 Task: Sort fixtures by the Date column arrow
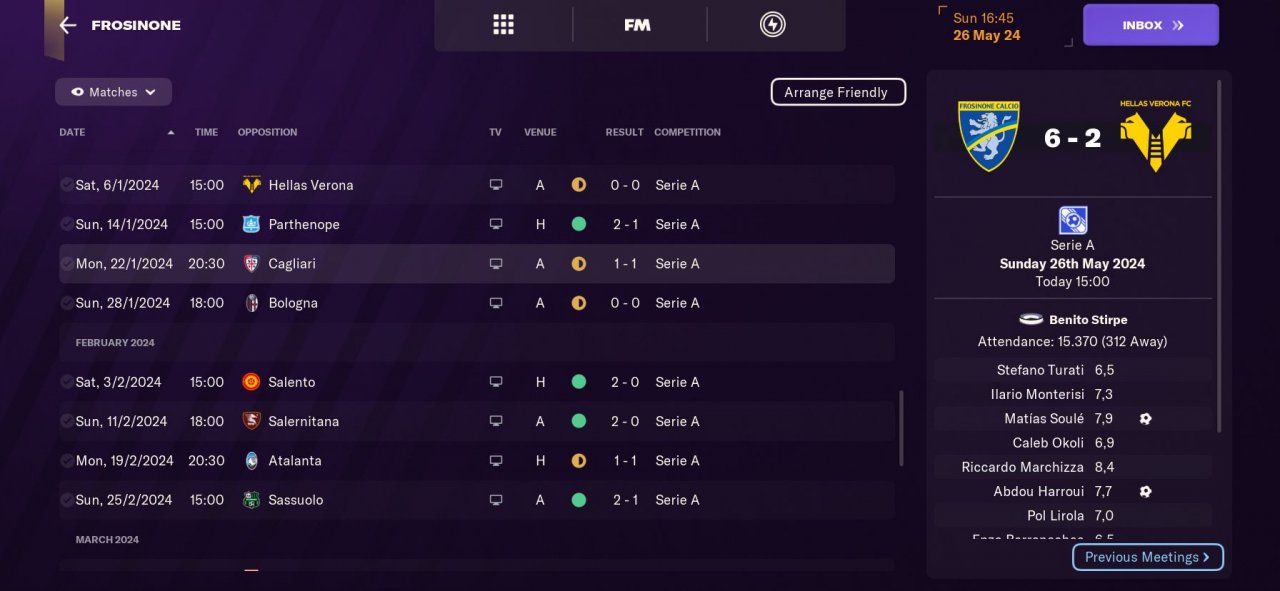tap(170, 132)
